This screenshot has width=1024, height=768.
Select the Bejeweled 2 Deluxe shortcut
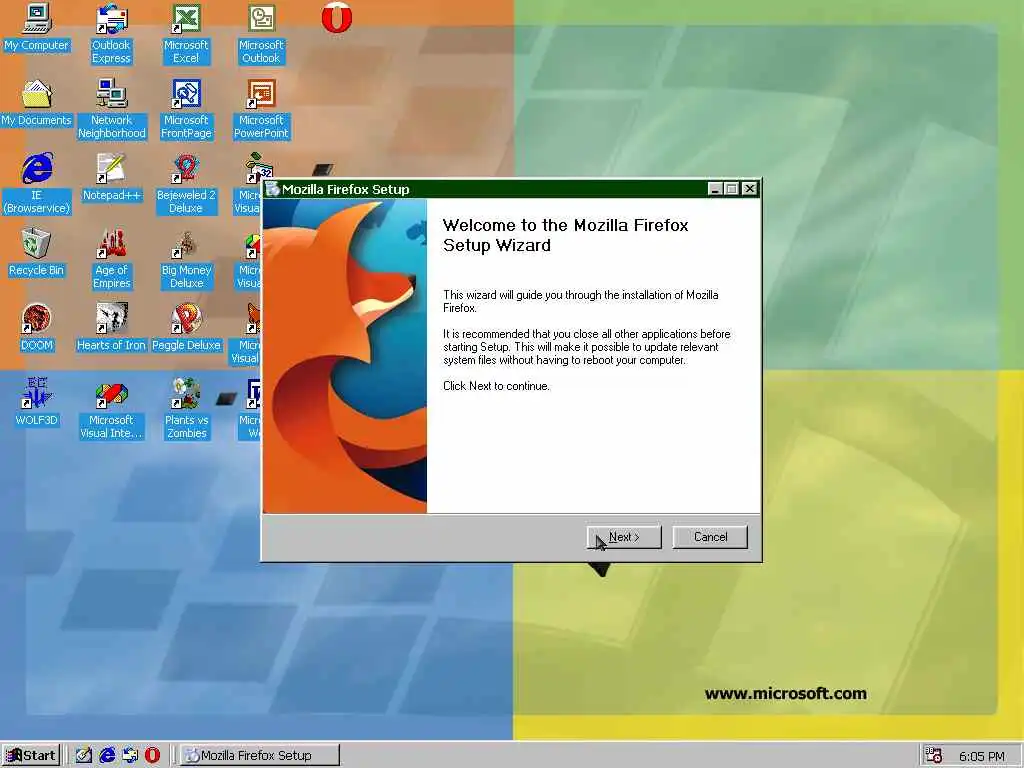(186, 184)
